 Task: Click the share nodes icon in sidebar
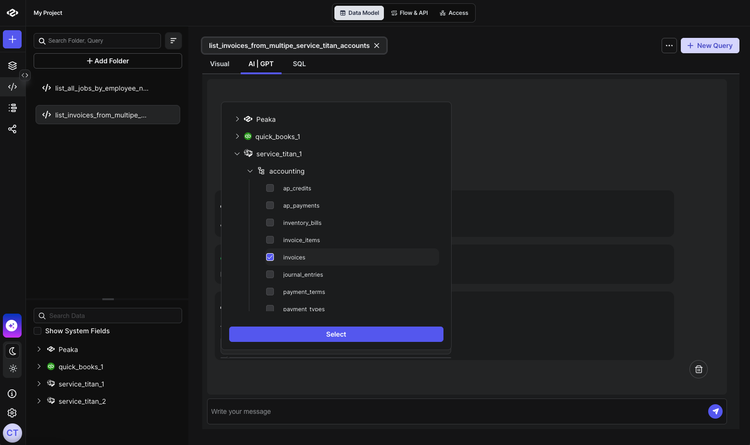click(x=12, y=129)
